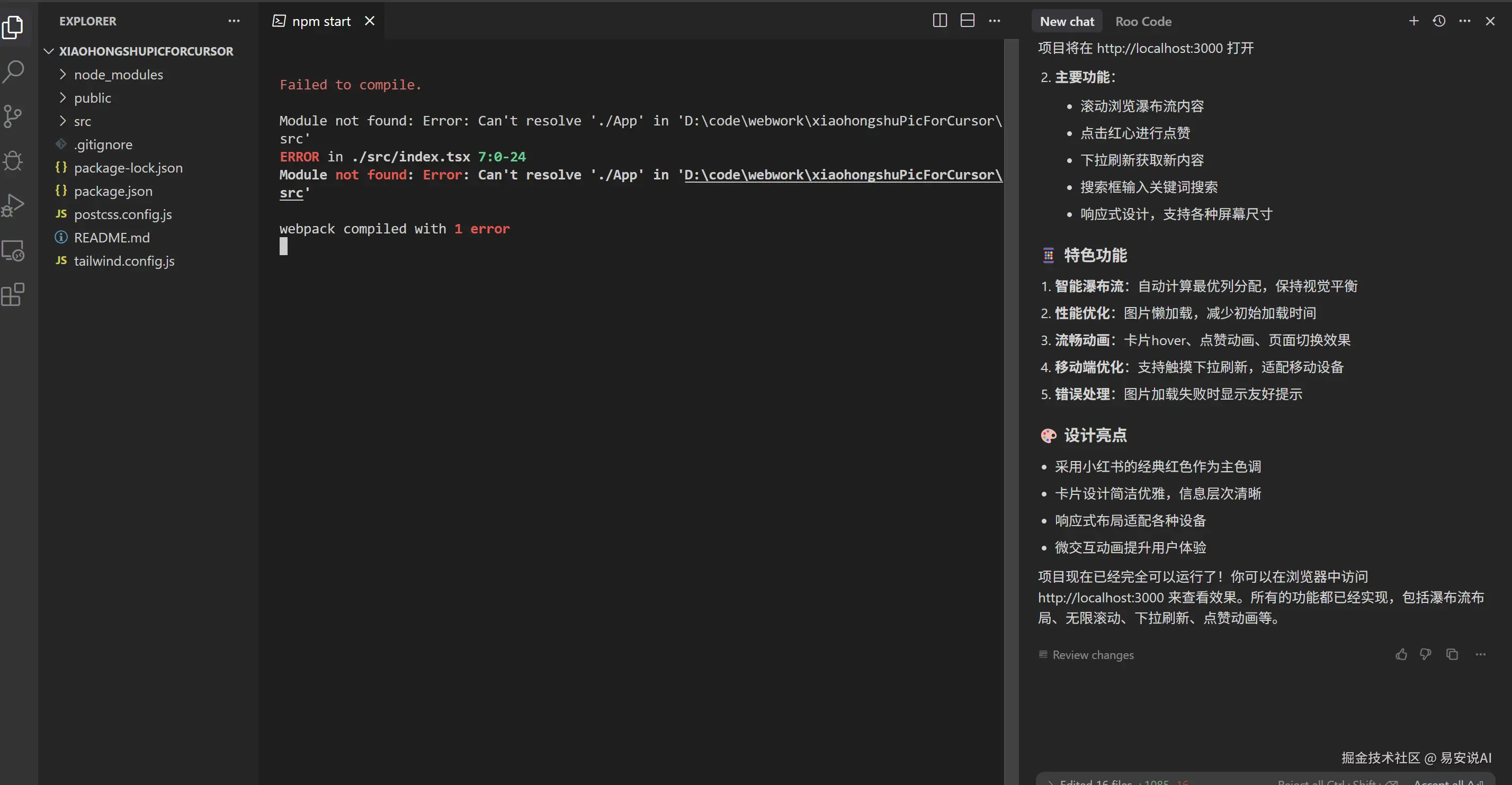This screenshot has height=785, width=1512.
Task: Open the Search view in activity bar
Action: (13, 71)
